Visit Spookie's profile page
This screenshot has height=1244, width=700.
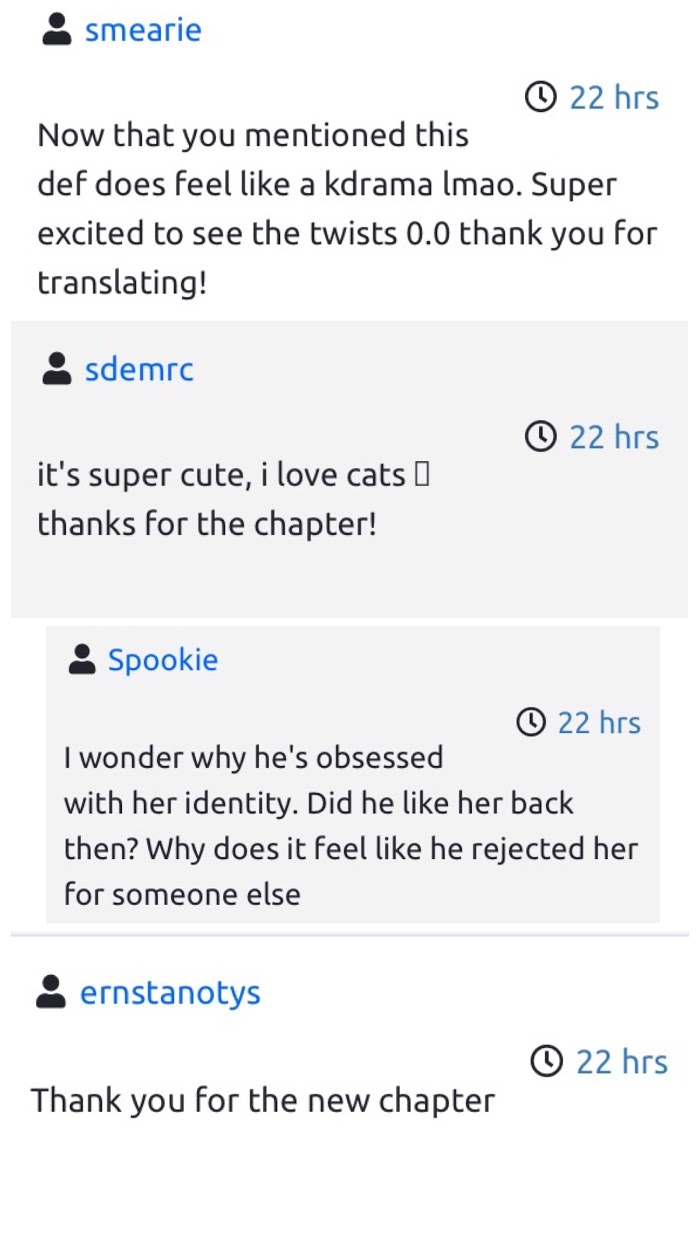click(x=163, y=660)
